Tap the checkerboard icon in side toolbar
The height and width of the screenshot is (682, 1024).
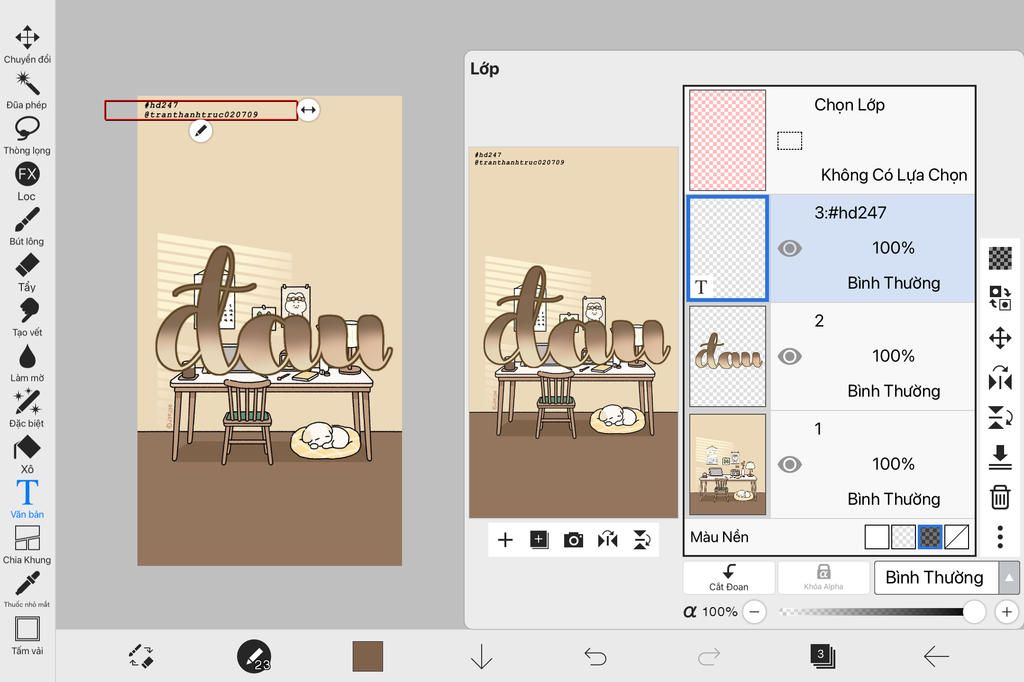coord(1000,258)
